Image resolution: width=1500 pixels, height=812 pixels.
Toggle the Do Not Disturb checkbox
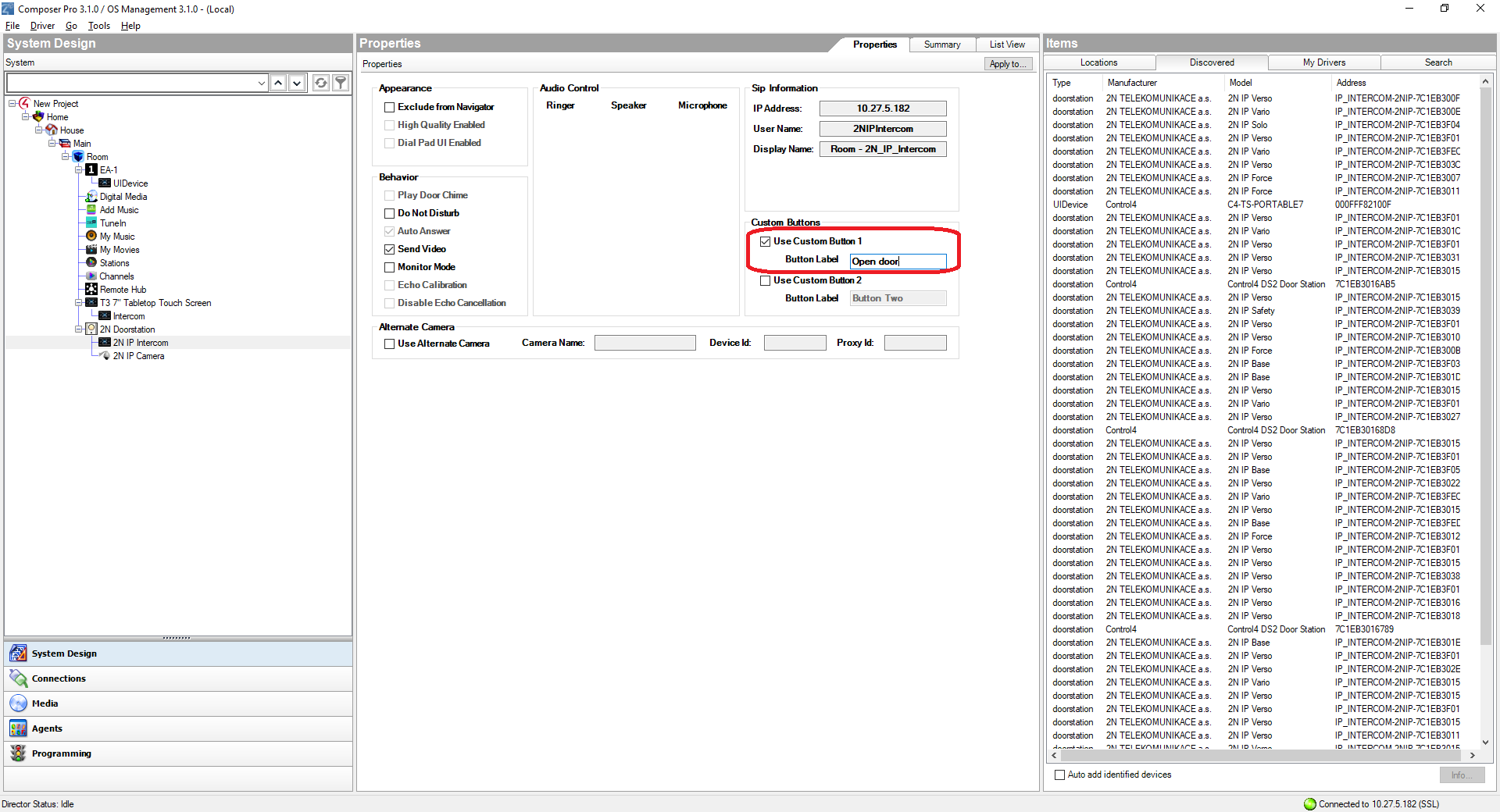coord(389,213)
